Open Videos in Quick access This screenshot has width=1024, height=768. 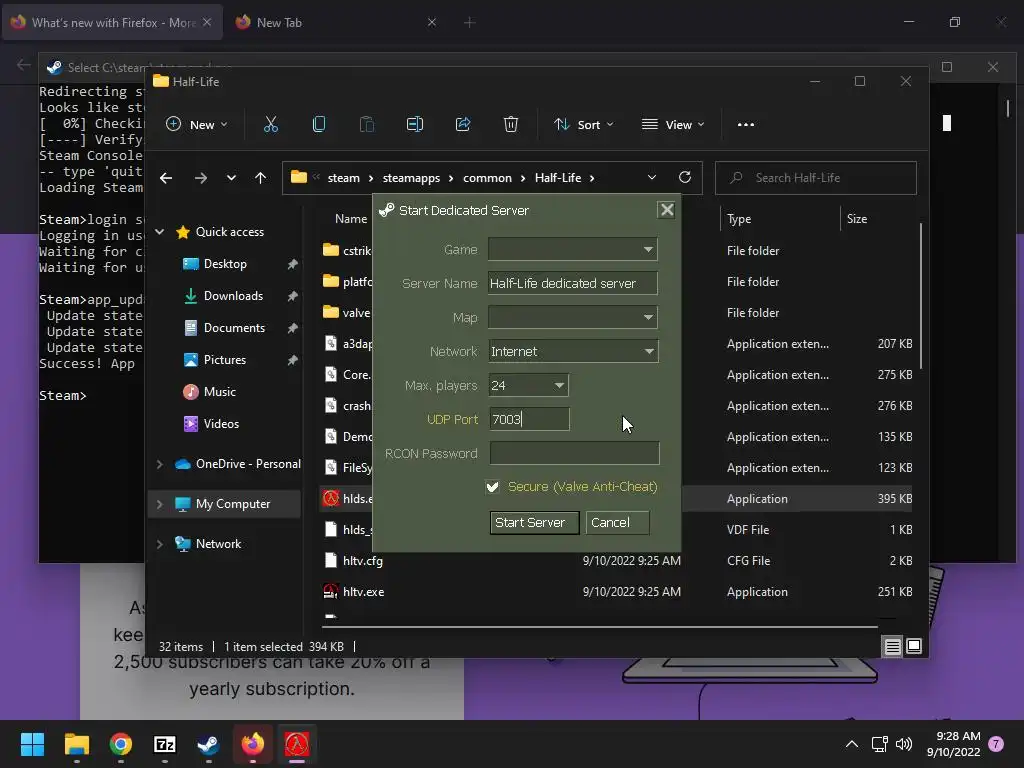221,424
